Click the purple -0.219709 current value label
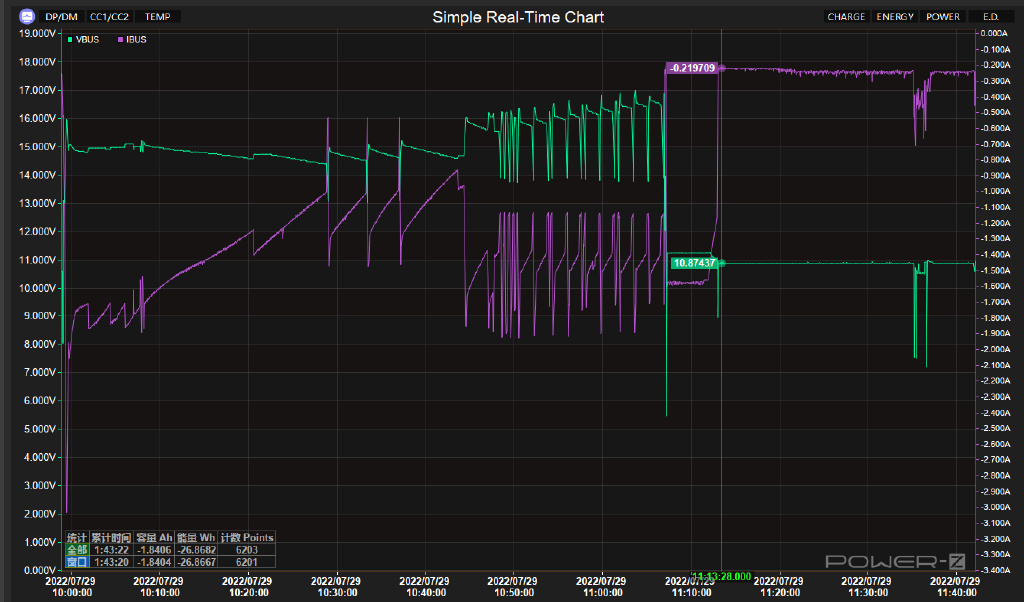 (692, 68)
